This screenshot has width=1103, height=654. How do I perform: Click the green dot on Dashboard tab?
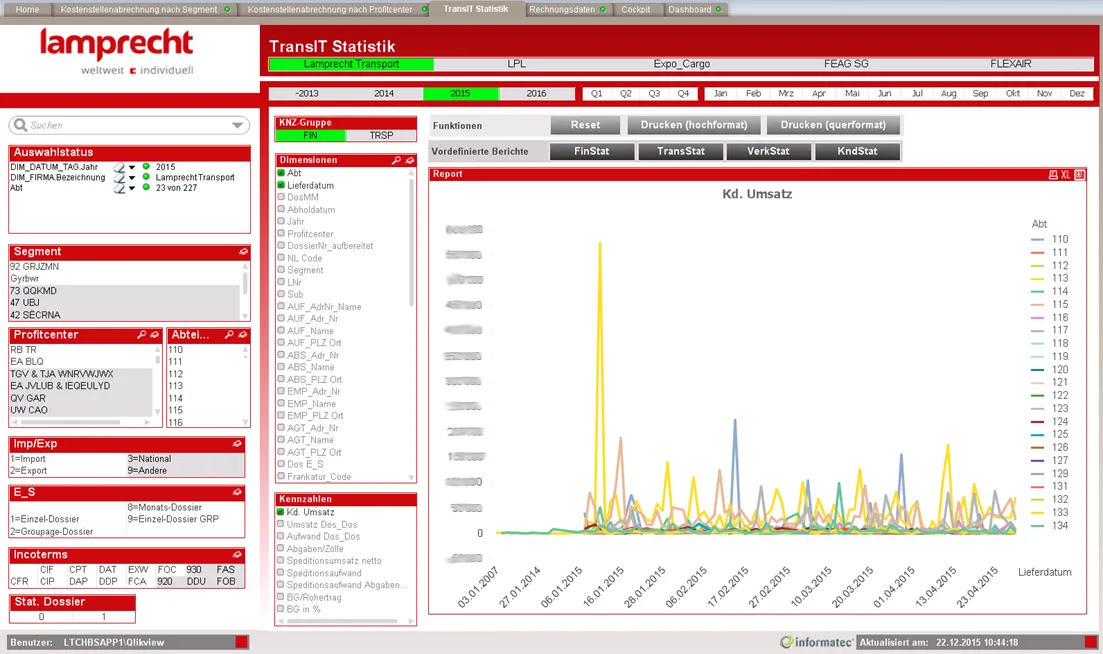click(x=718, y=9)
